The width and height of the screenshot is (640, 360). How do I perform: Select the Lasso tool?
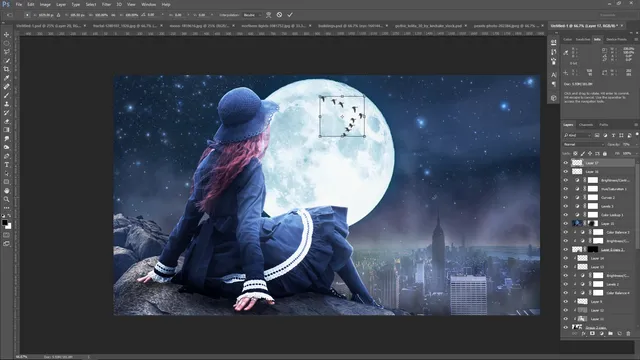(7, 52)
